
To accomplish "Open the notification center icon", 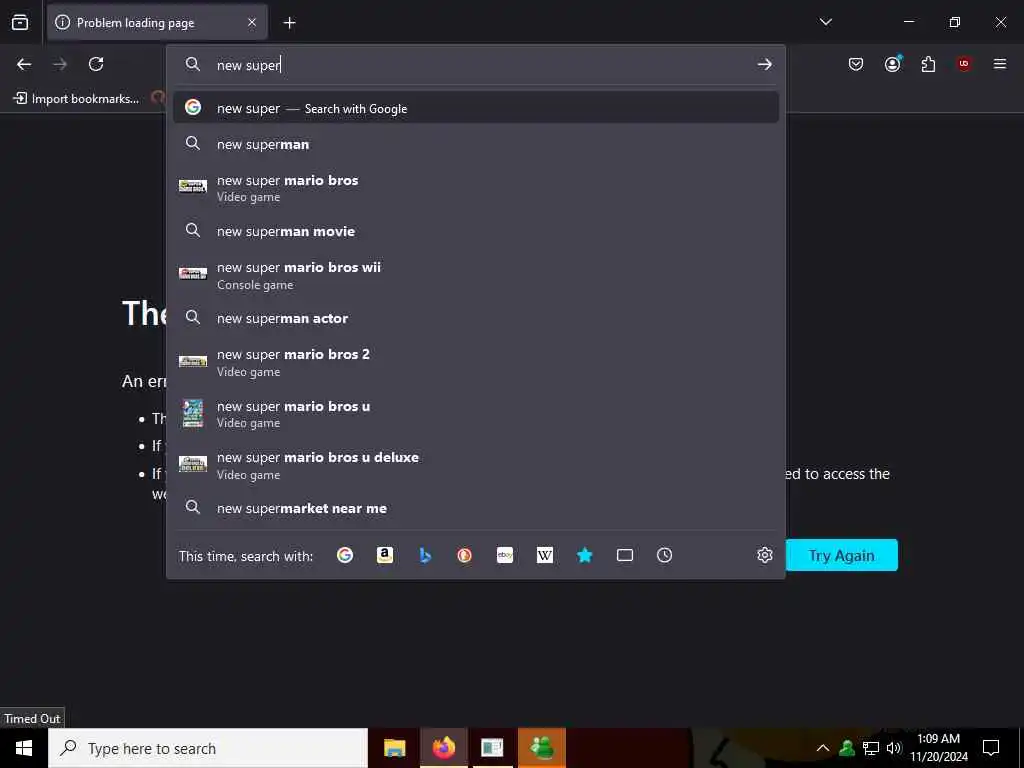I will [x=991, y=748].
